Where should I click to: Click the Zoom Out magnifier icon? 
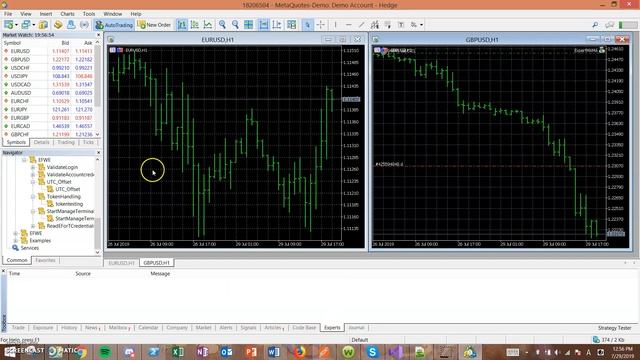[x=235, y=25]
